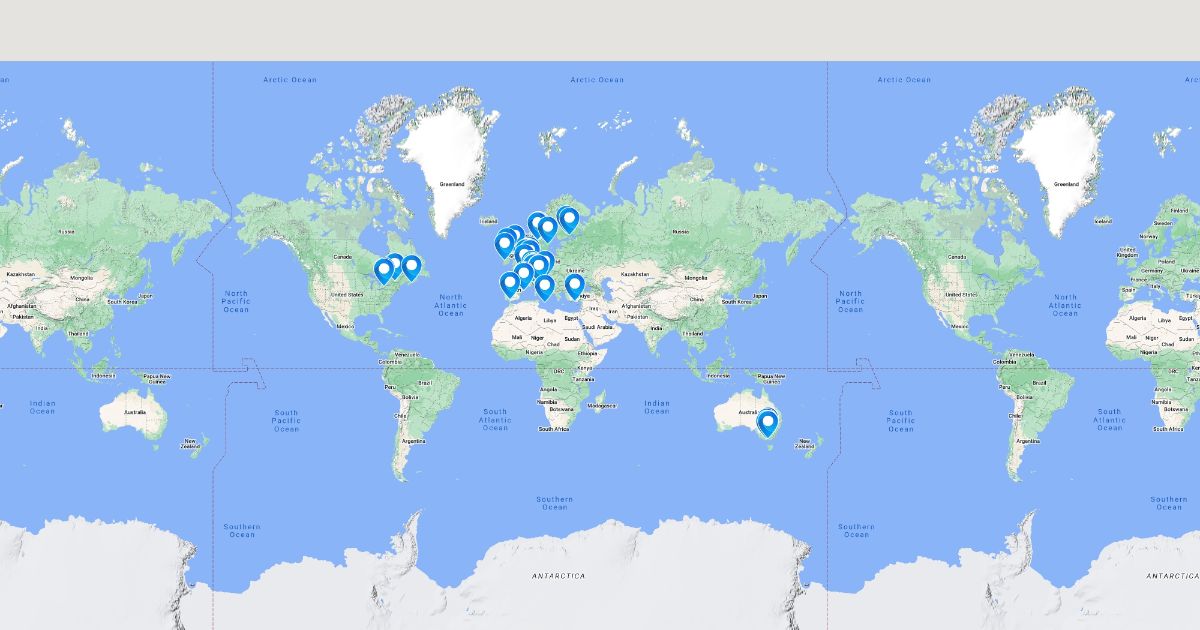Open the marker over southern France

(524, 274)
